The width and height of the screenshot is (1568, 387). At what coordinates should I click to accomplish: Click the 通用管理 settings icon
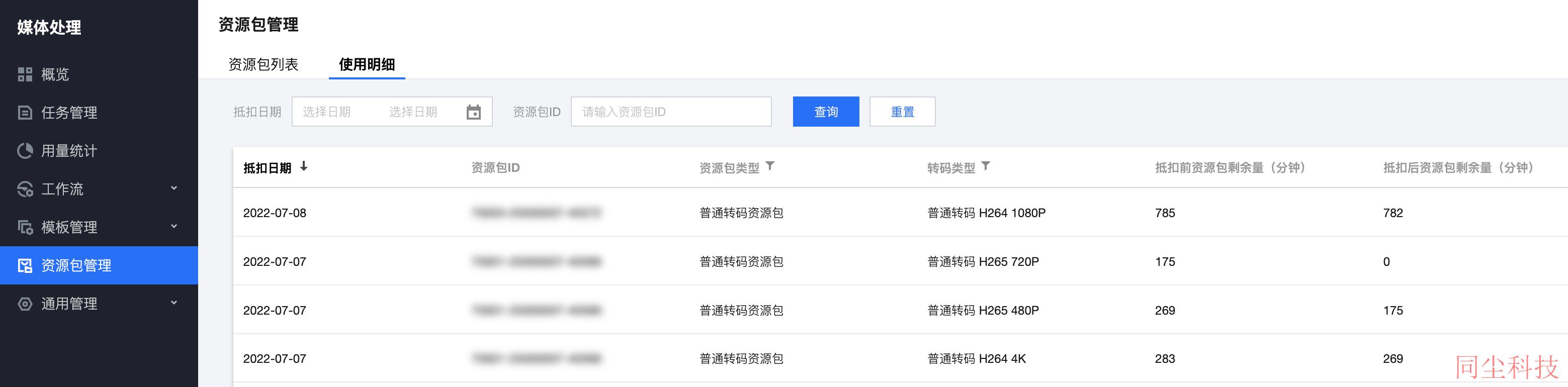click(x=25, y=304)
